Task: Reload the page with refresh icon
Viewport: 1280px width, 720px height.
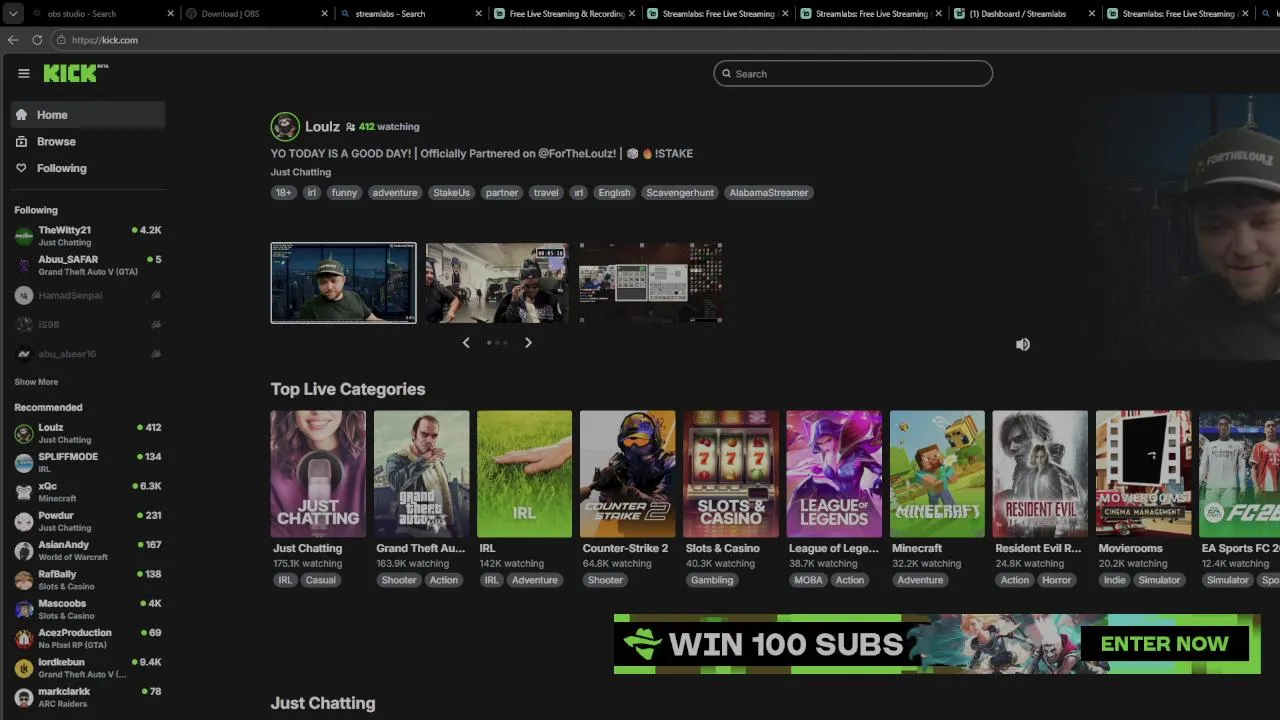Action: tap(37, 40)
